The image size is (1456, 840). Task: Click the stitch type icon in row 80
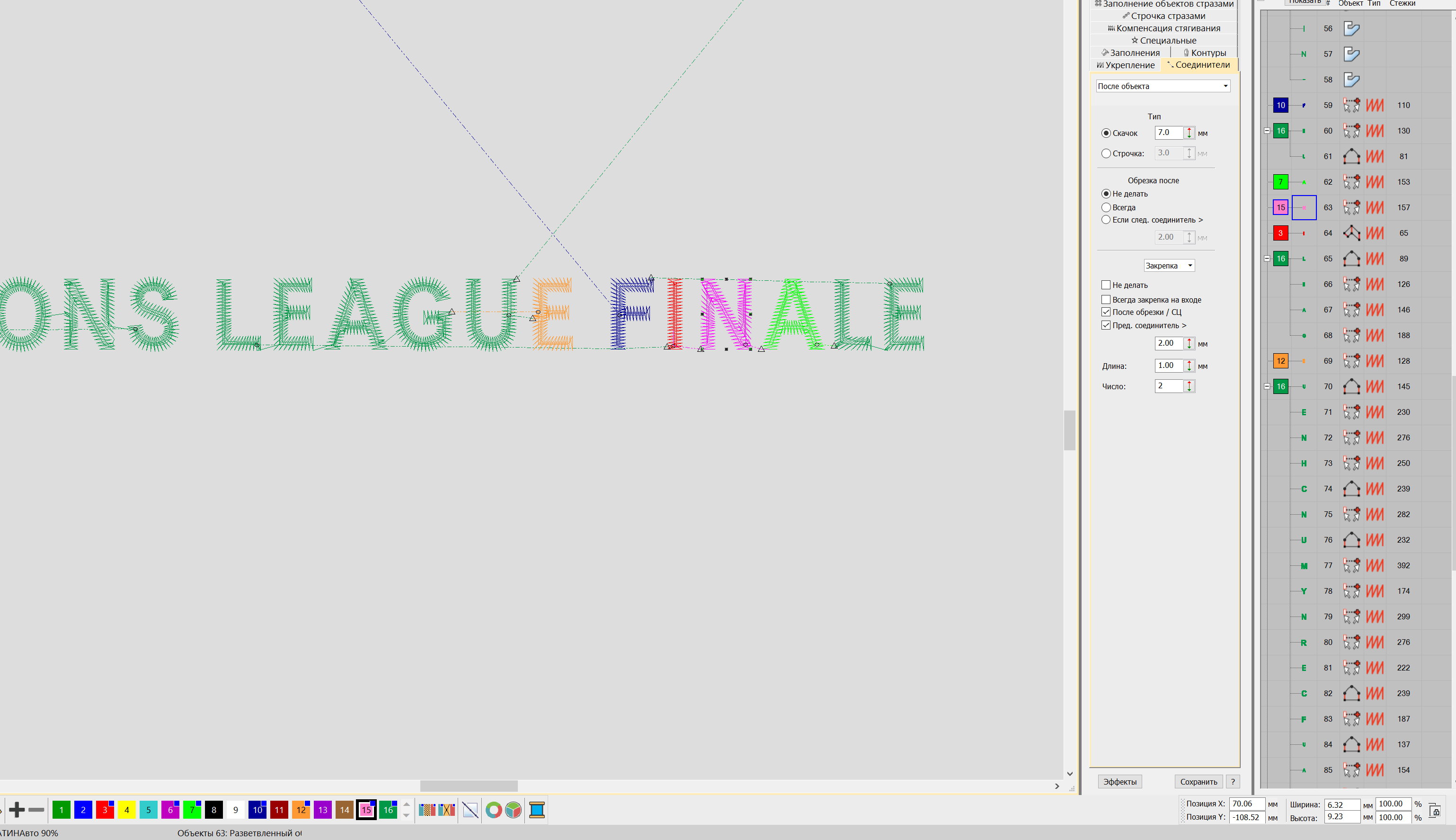point(1375,642)
